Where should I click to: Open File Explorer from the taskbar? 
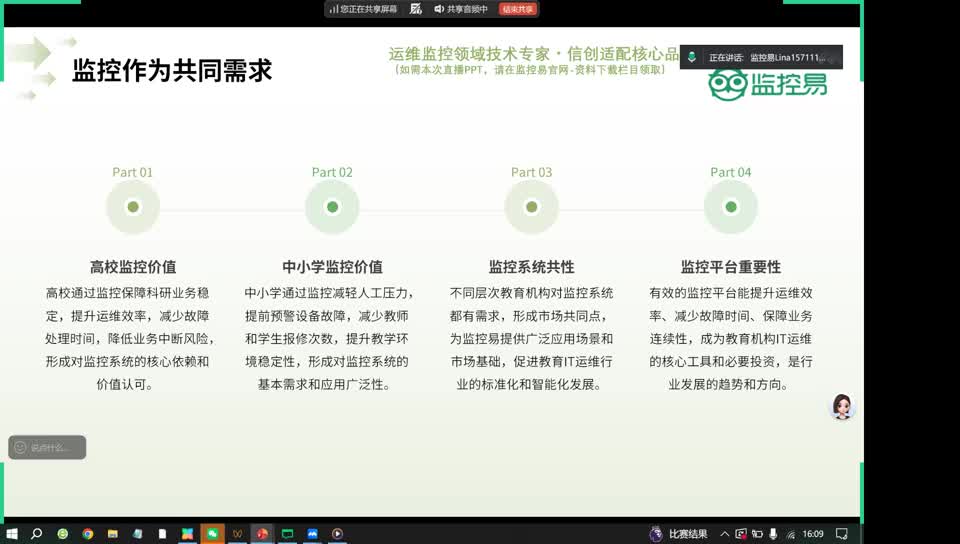click(113, 534)
